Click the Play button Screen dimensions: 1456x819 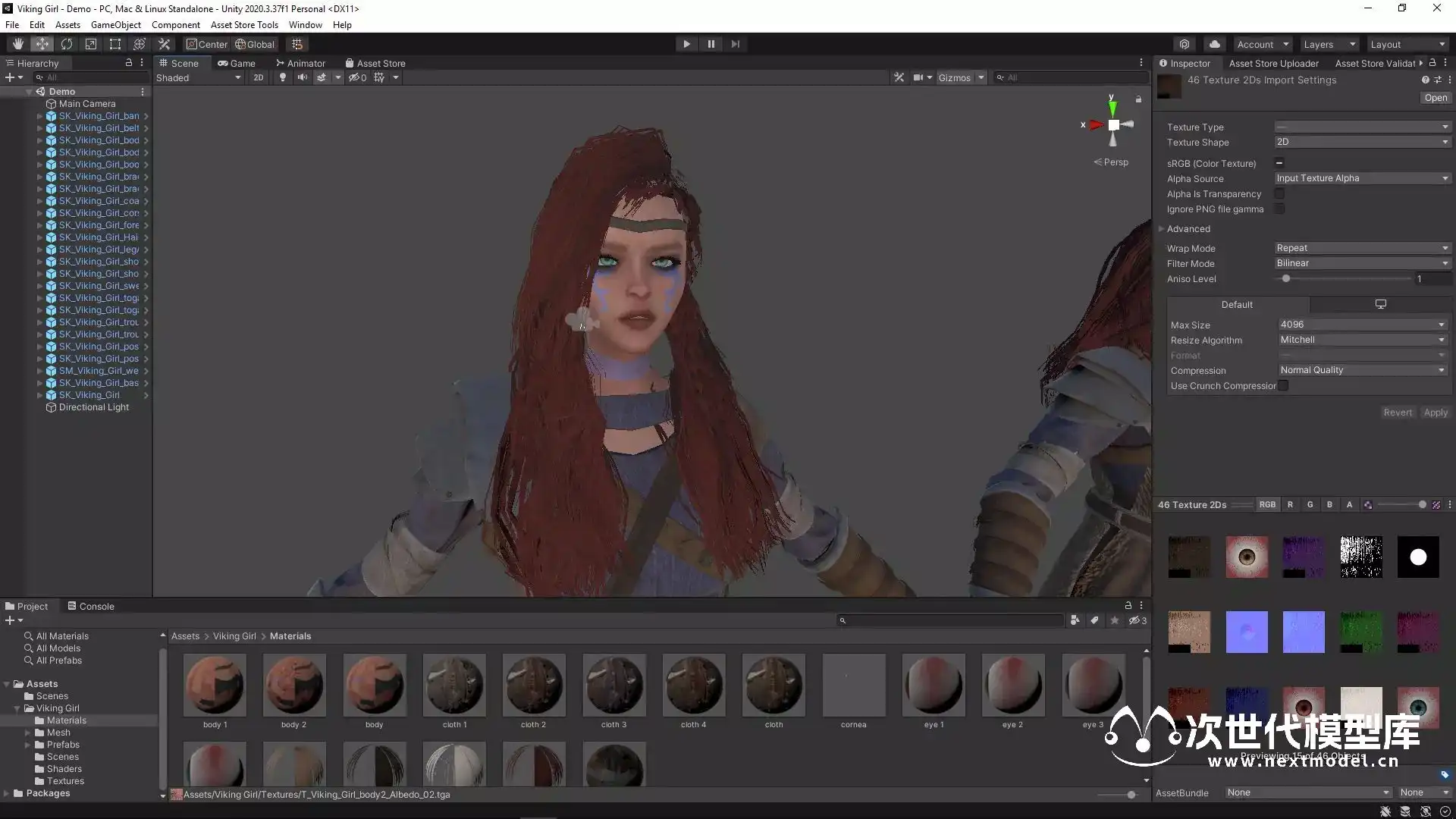point(686,44)
